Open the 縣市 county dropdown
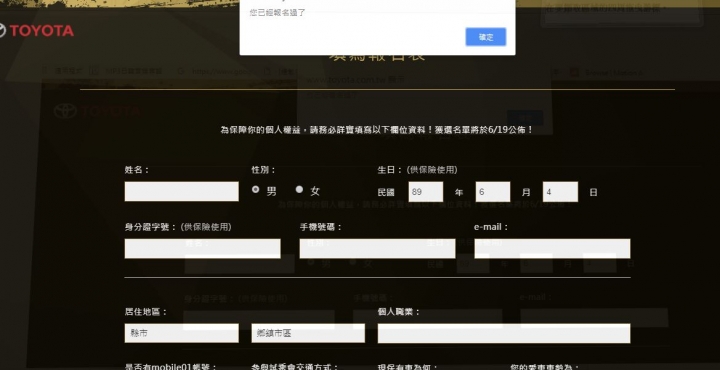Viewport: 720px width, 370px height. point(181,333)
